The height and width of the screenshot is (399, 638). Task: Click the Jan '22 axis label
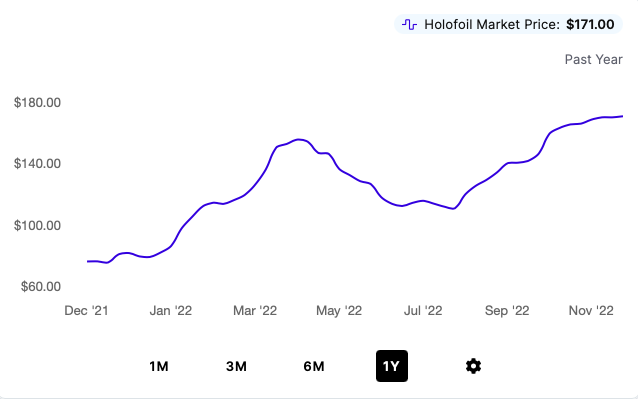pyautogui.click(x=170, y=311)
